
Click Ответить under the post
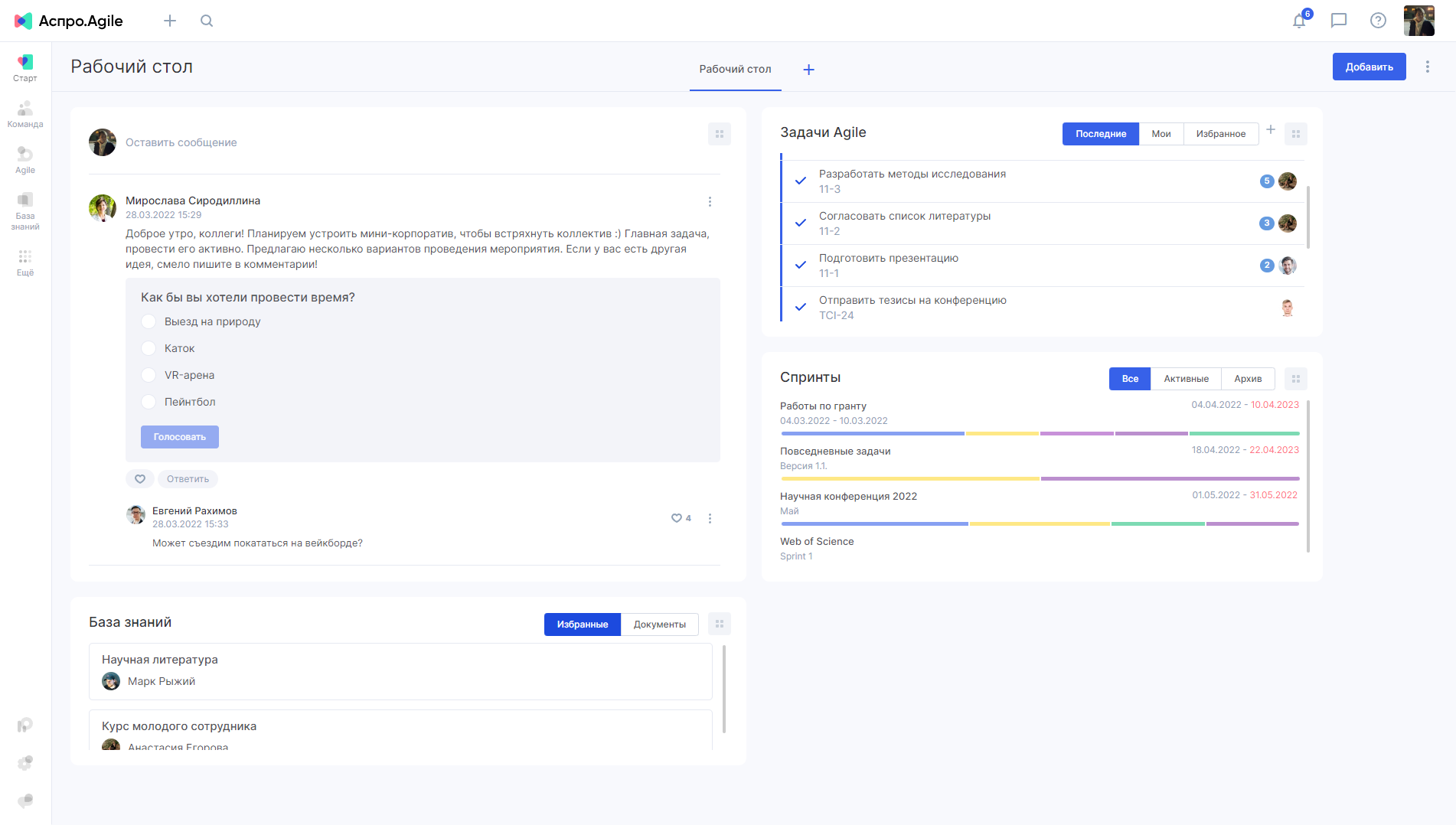tap(188, 479)
